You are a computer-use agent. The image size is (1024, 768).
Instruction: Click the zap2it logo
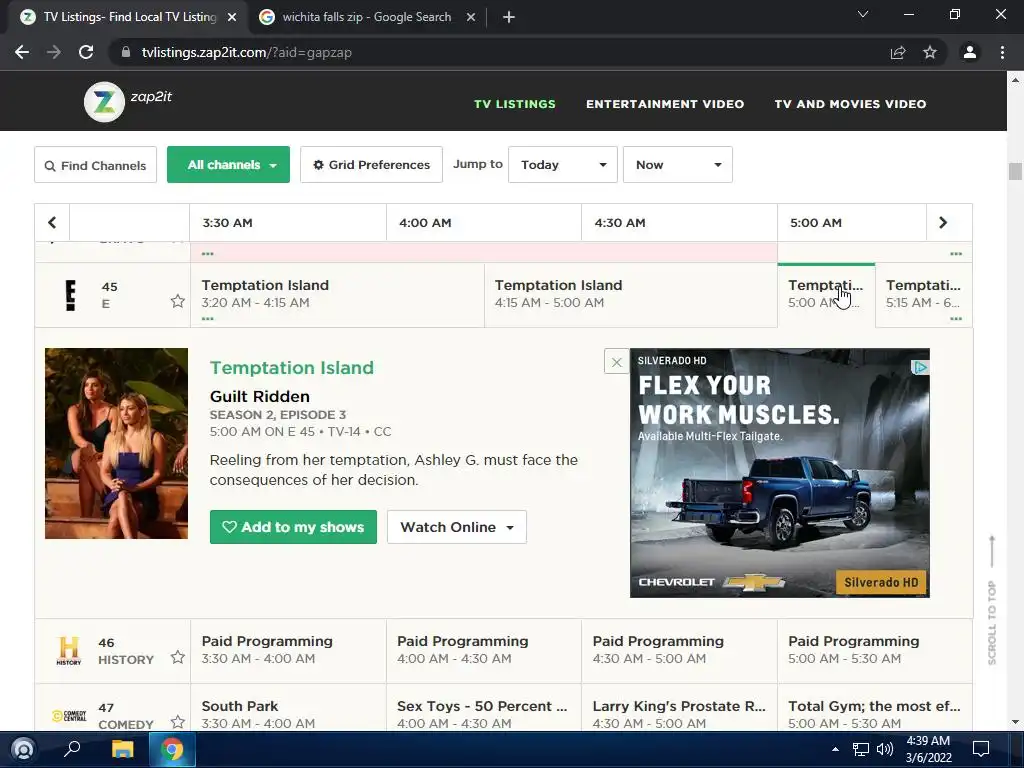128,101
